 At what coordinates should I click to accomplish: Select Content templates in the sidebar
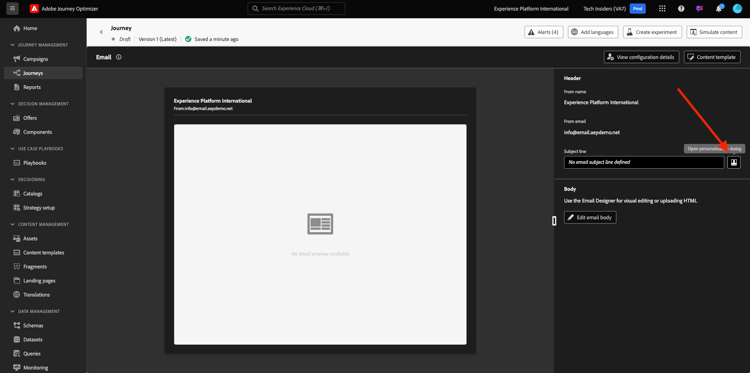(x=43, y=252)
